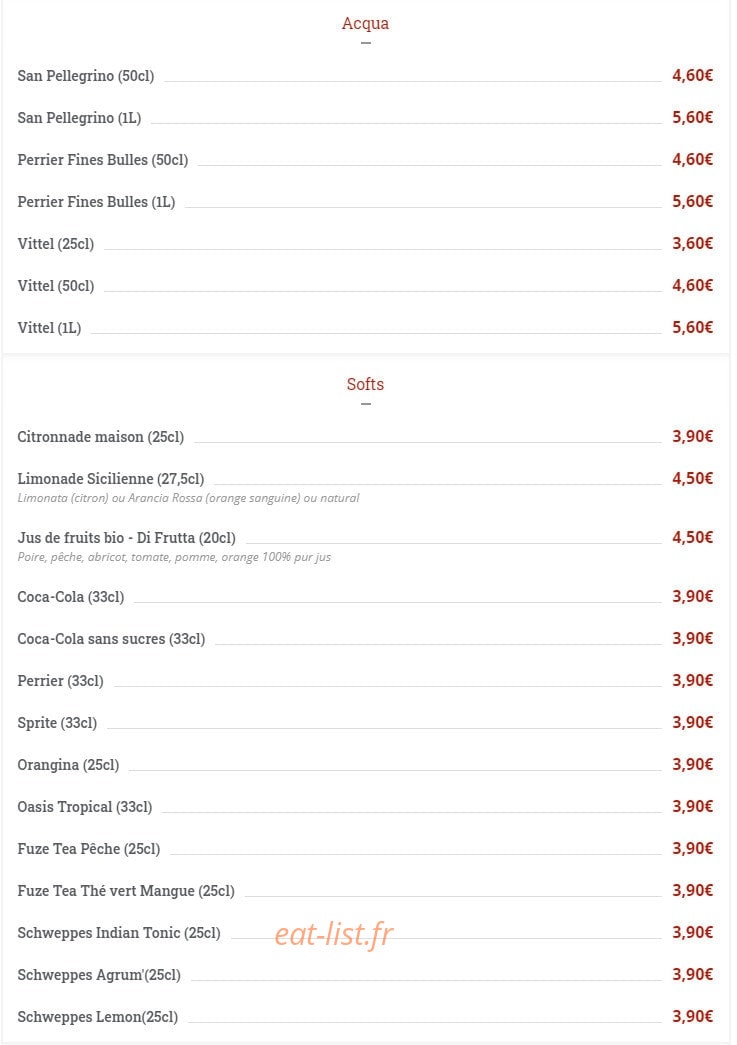
Task: Click the Orangina (25cl) entry
Action: click(68, 765)
